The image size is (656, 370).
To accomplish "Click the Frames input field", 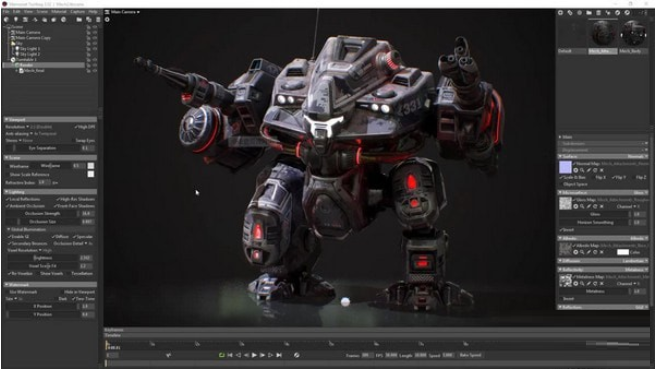I will (367, 355).
